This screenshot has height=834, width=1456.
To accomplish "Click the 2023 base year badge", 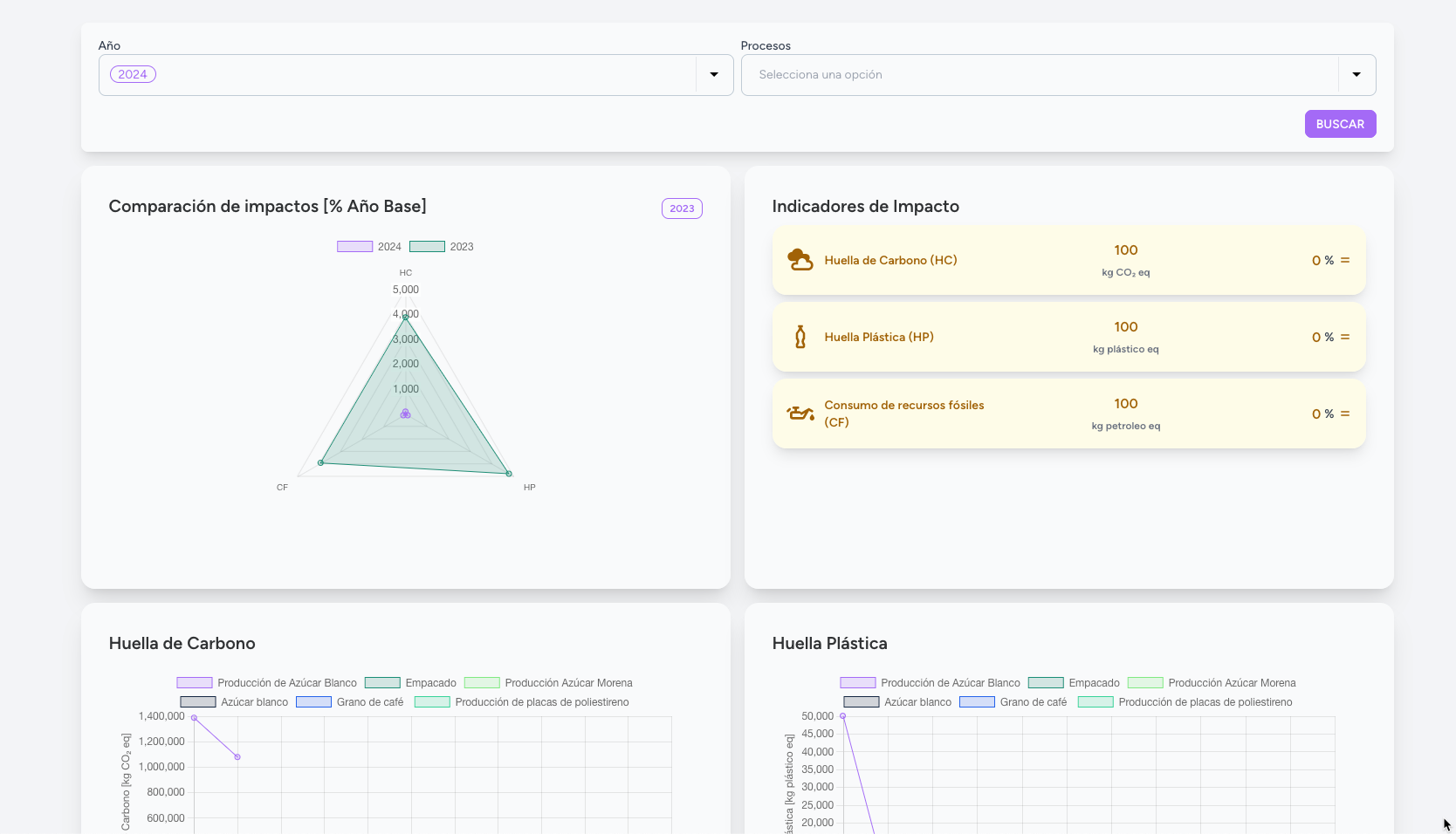I will [x=682, y=208].
